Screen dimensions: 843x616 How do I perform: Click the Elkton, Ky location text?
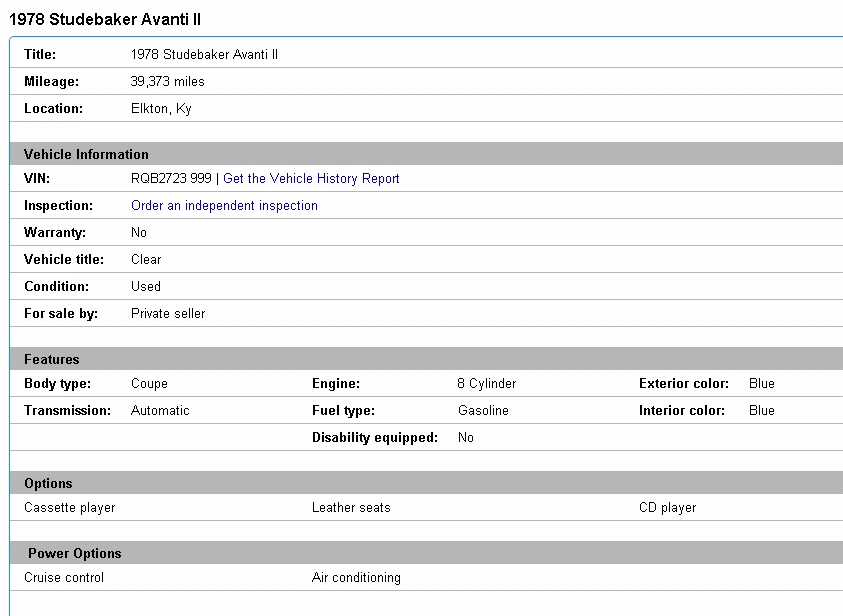tap(161, 109)
